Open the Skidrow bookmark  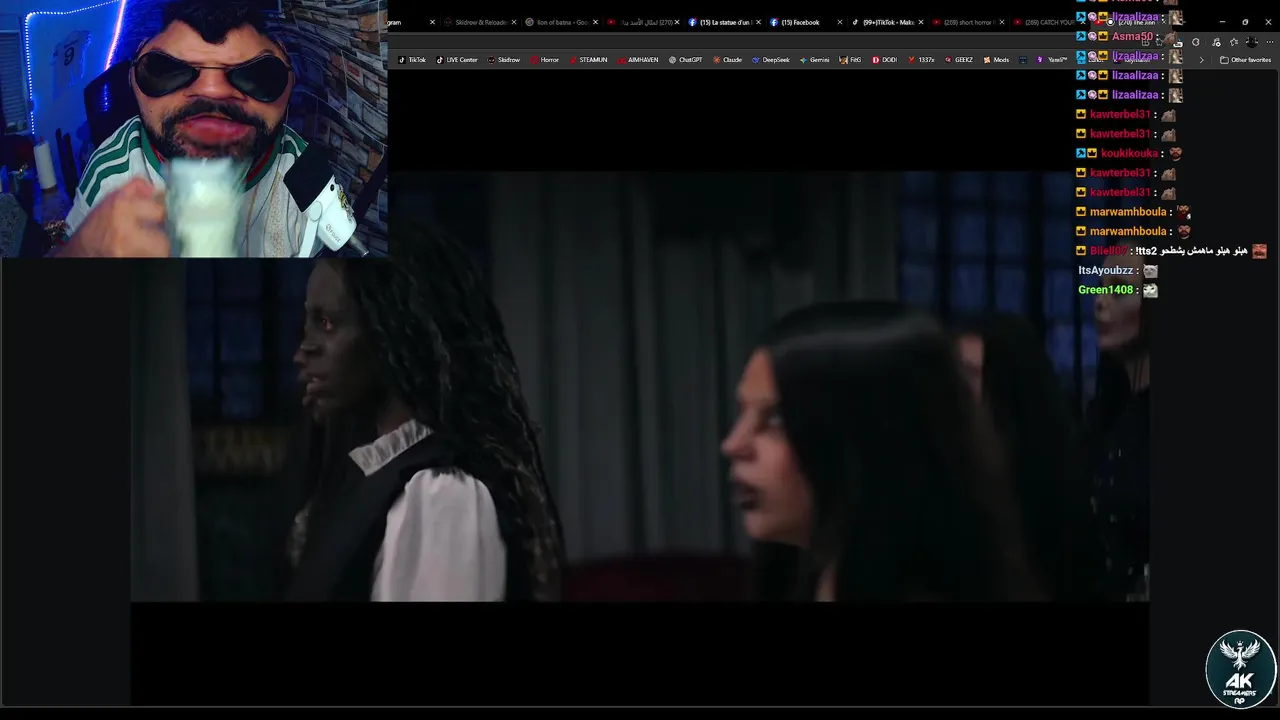point(504,60)
